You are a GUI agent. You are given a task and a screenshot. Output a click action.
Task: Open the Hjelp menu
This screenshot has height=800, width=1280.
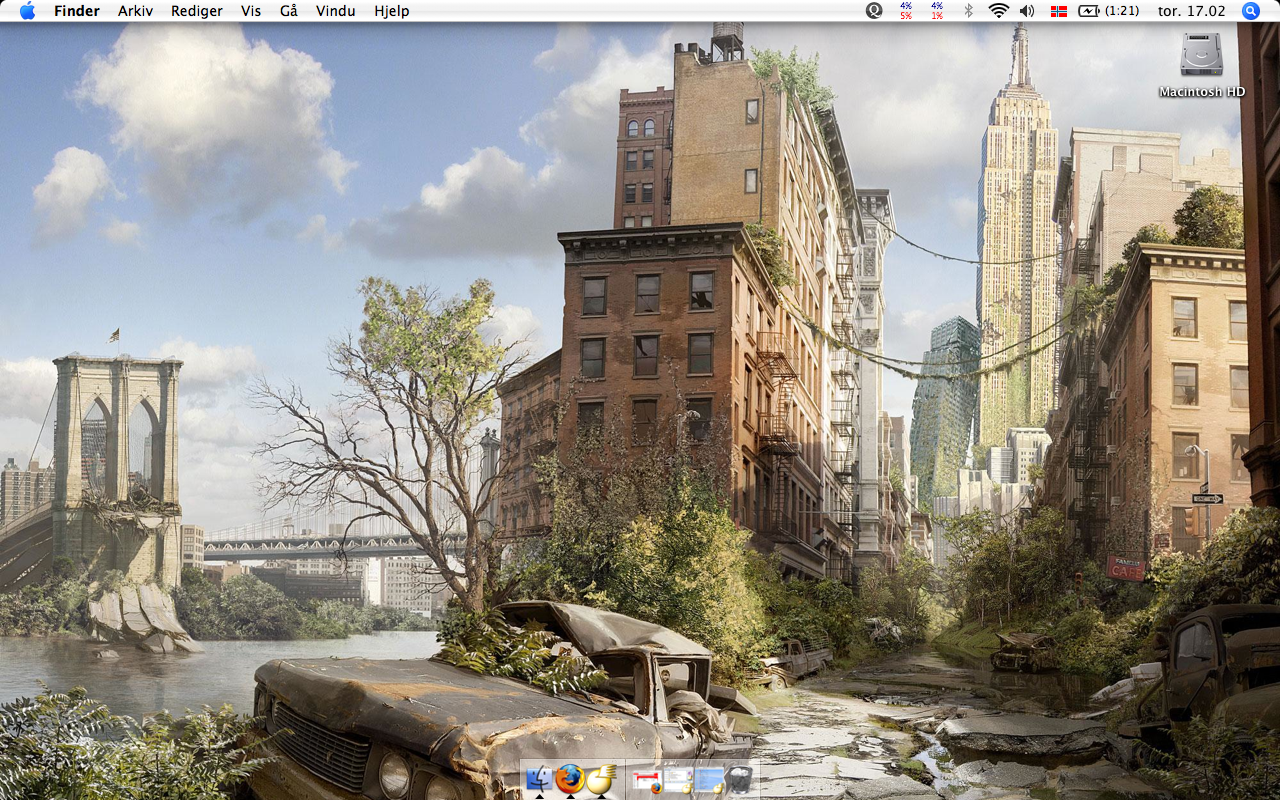(391, 11)
